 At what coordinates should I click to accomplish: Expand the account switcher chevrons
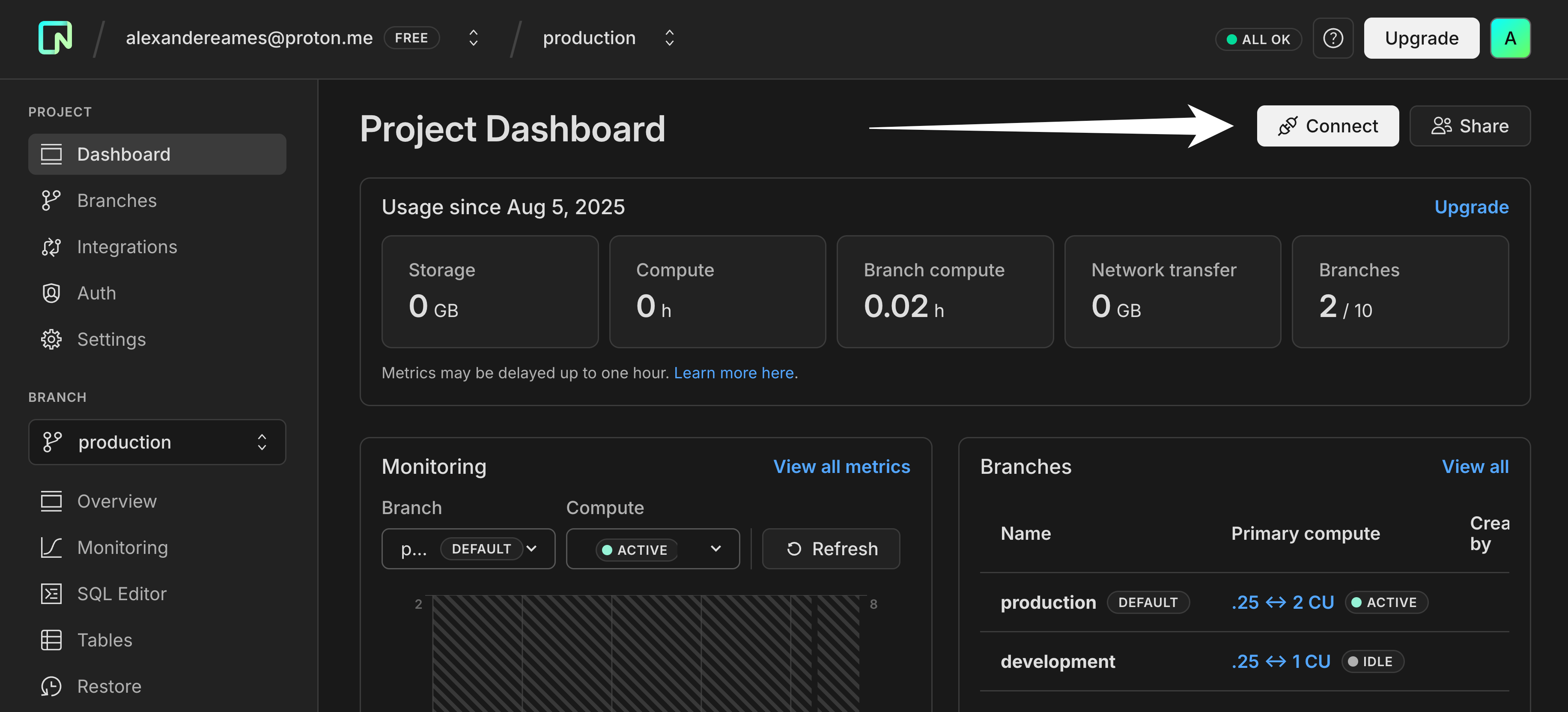(473, 38)
